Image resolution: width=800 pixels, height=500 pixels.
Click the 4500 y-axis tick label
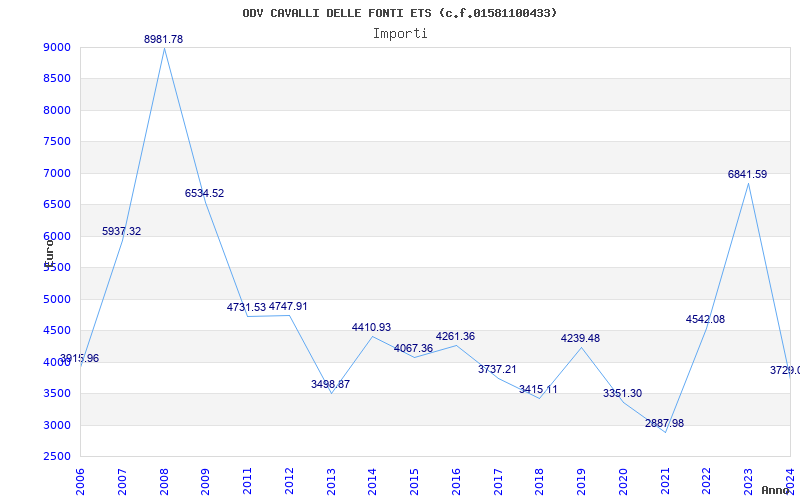coord(57,331)
